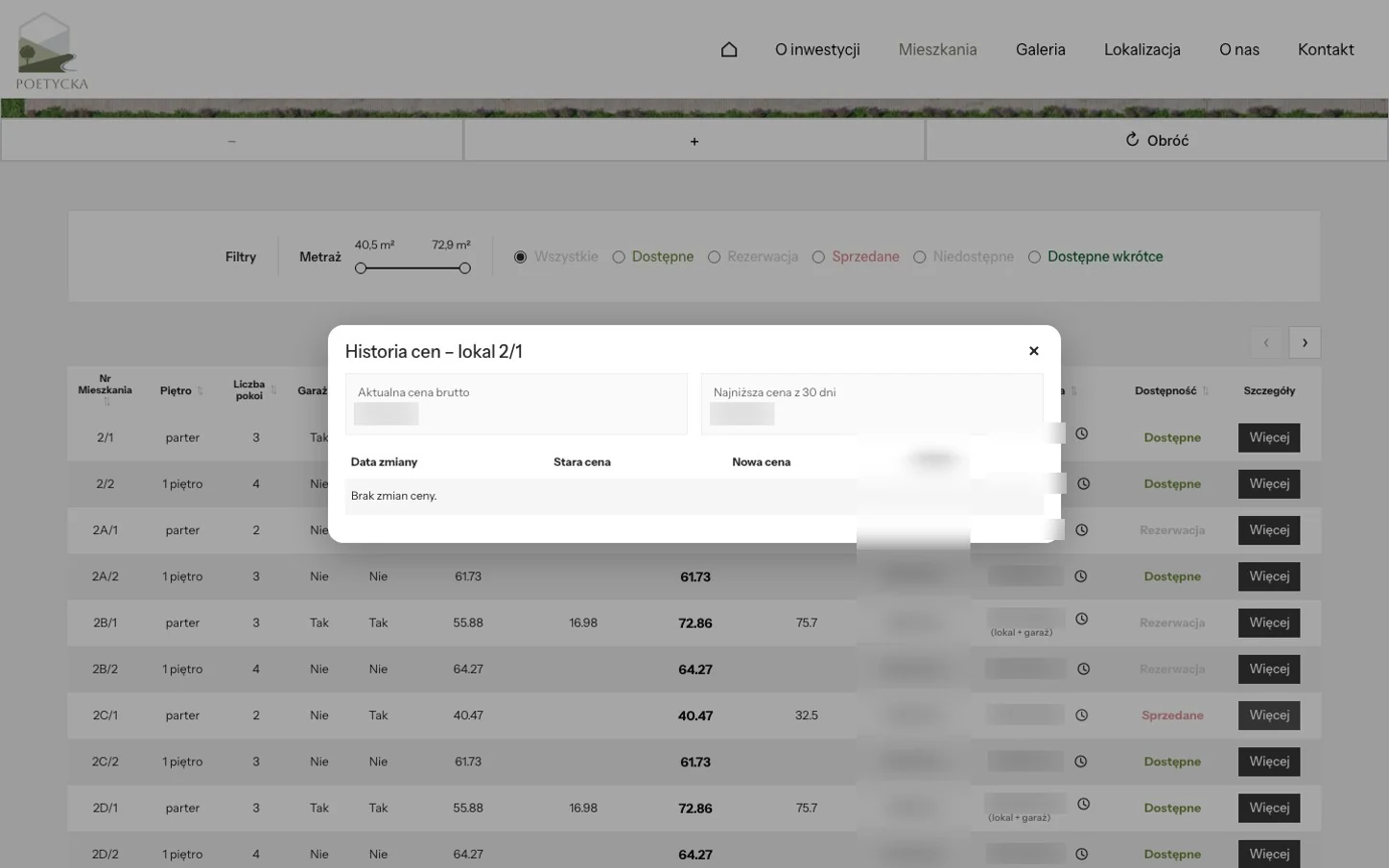Select the Sprzedane filter radio
Screen dimensions: 1389x868
[x=818, y=257]
